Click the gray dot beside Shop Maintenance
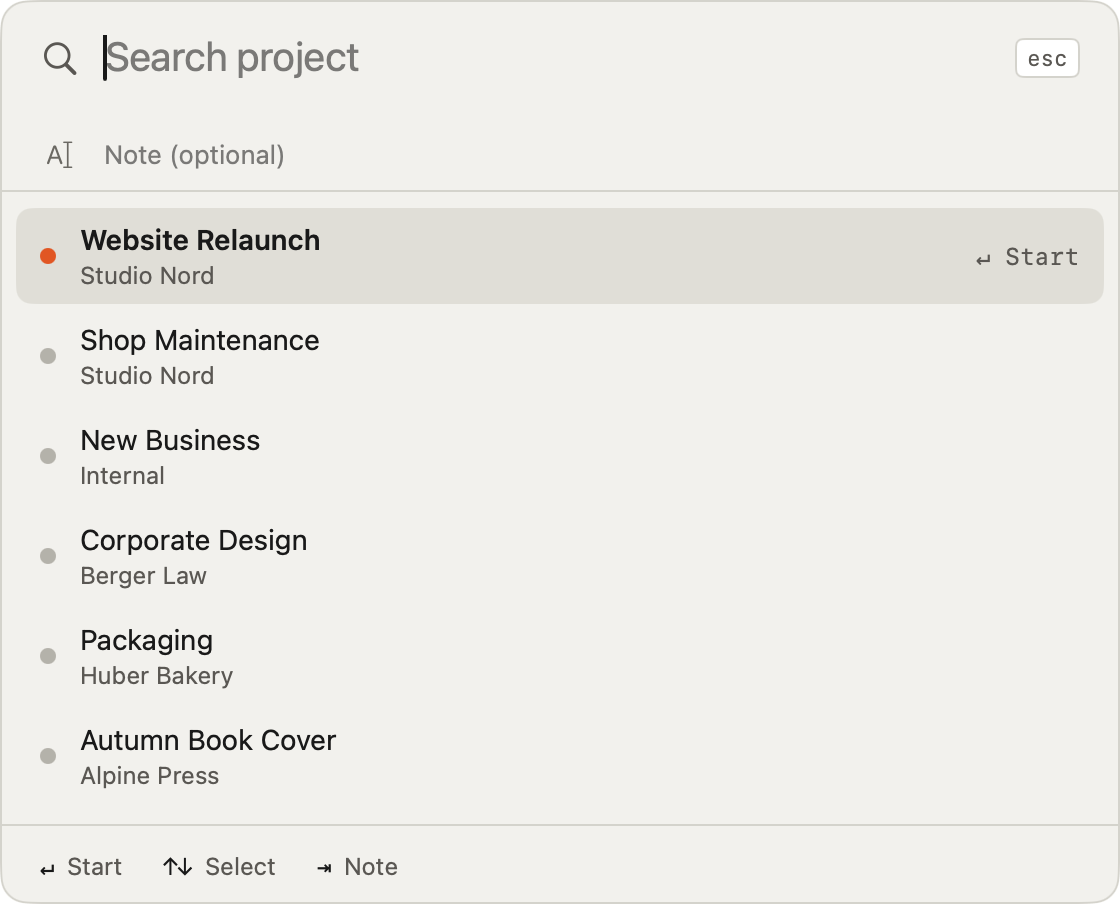Image resolution: width=1120 pixels, height=904 pixels. [48, 356]
